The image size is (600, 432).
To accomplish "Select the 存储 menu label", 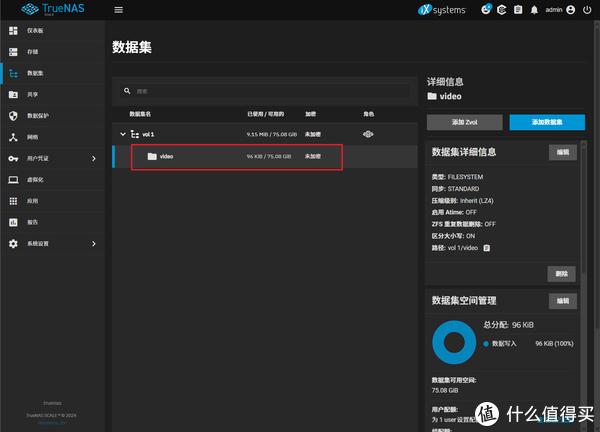I will tap(33, 52).
